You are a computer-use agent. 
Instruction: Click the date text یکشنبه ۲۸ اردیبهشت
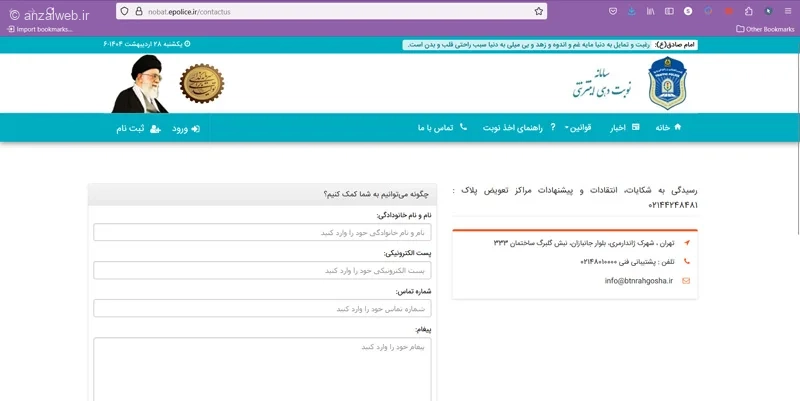[147, 44]
